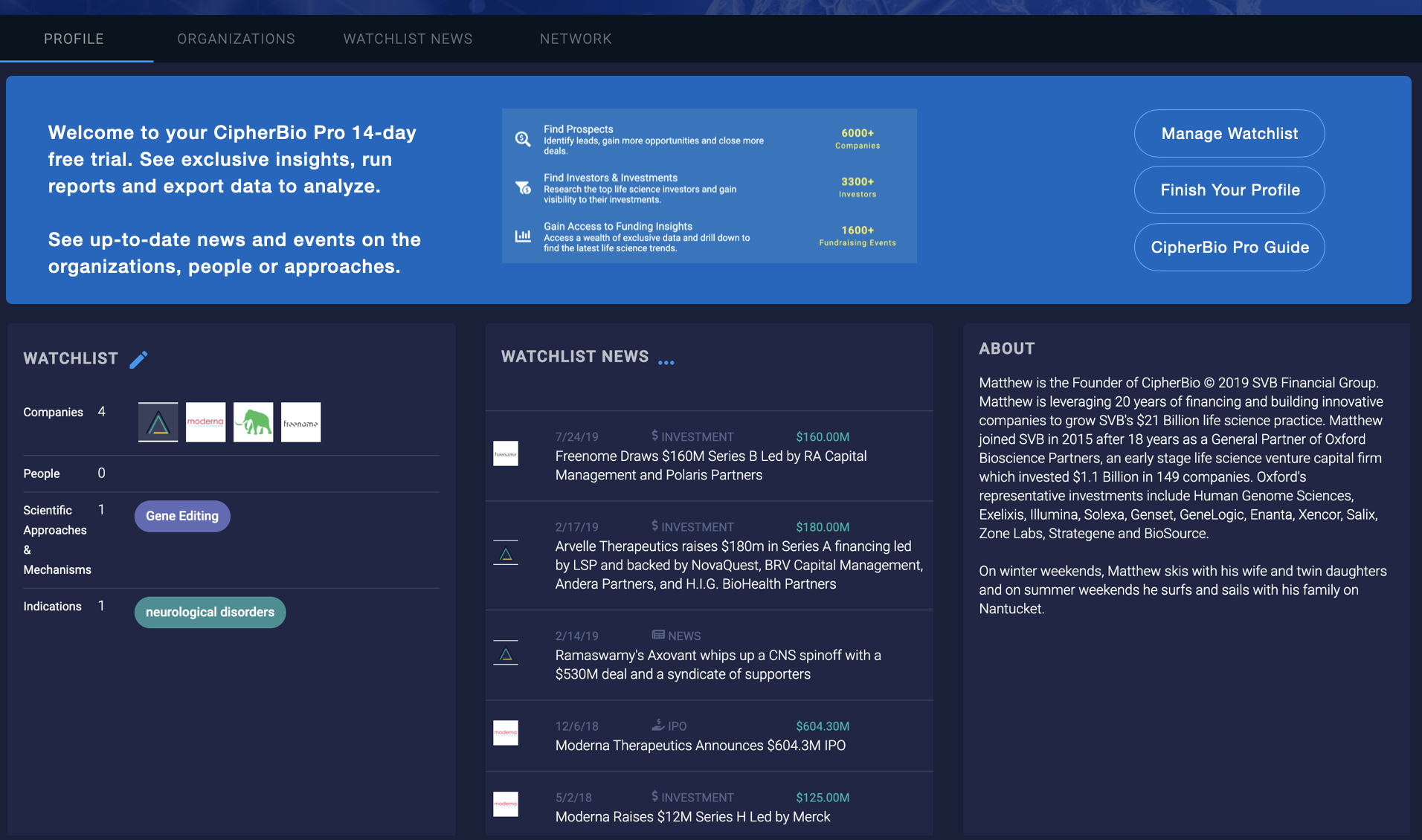Click the IPO type icon on 12/6/18 item
This screenshot has width=1422, height=840.
[657, 725]
